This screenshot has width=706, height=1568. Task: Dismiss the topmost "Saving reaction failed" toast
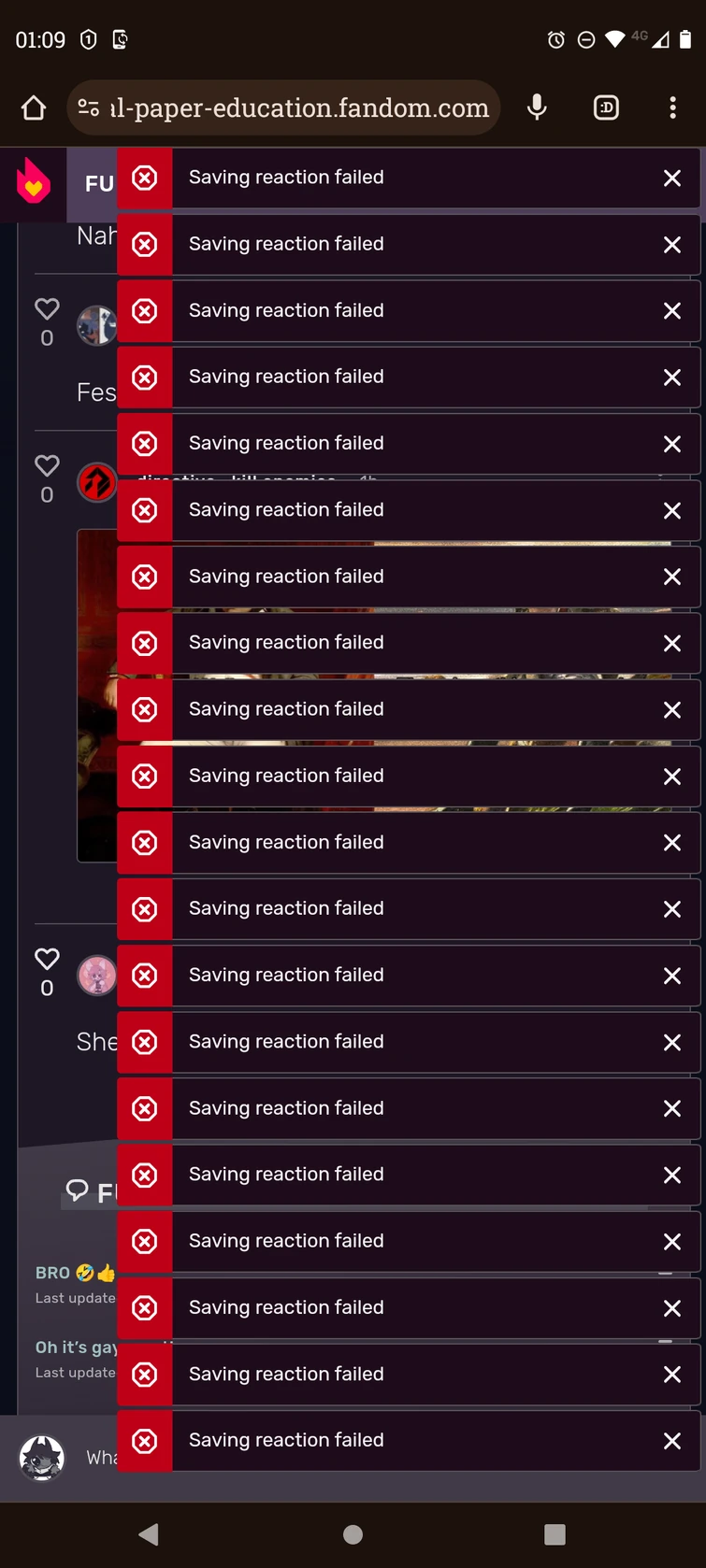(x=671, y=178)
